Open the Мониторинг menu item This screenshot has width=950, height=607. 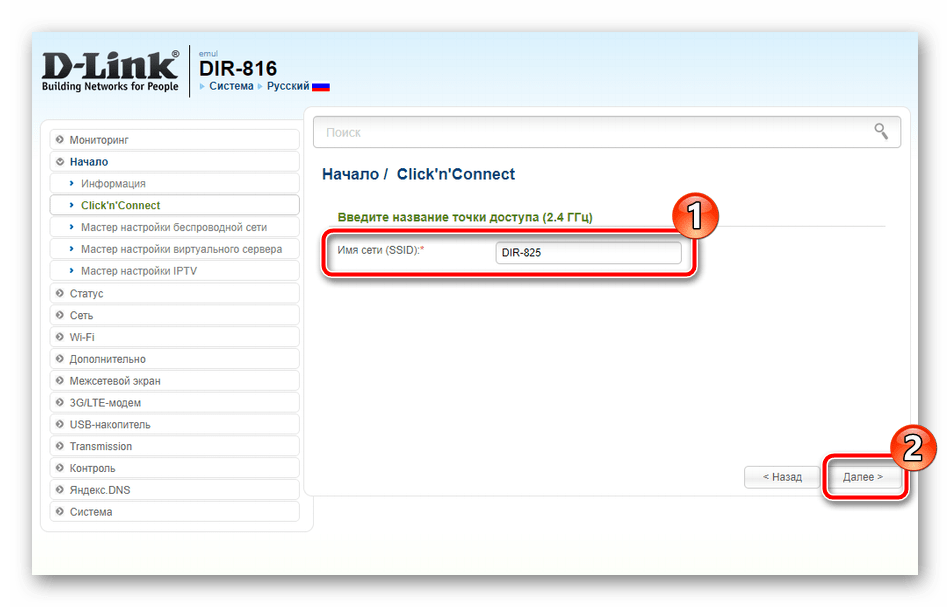click(174, 139)
